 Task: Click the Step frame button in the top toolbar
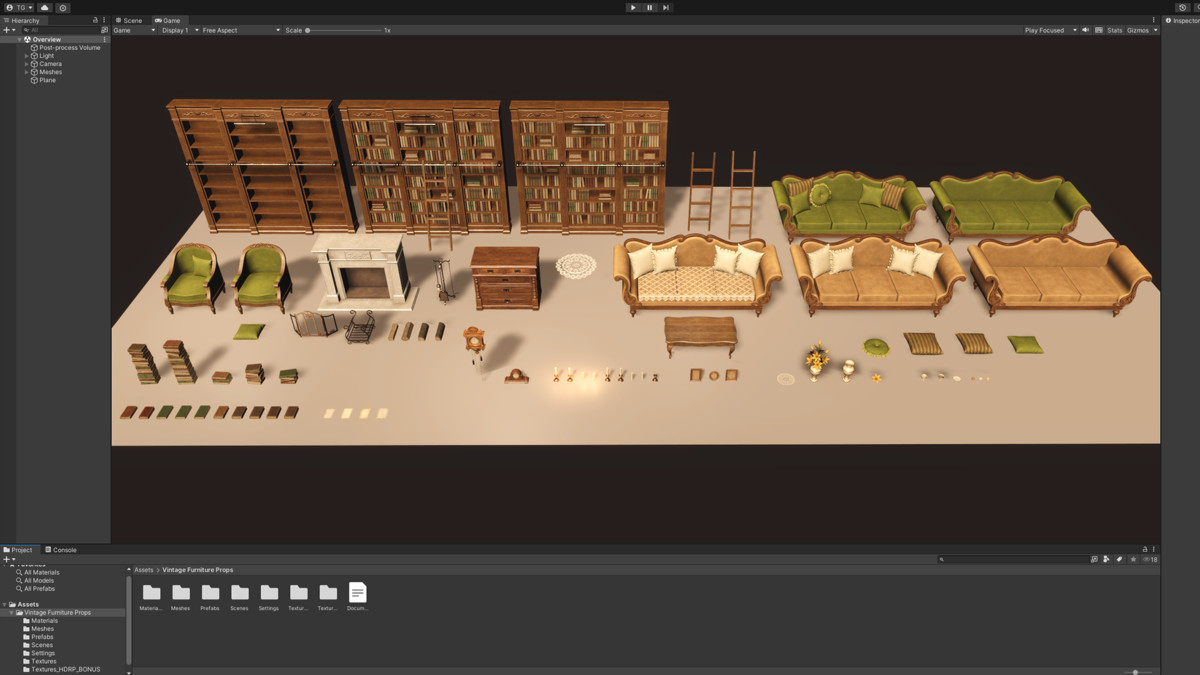[666, 7]
